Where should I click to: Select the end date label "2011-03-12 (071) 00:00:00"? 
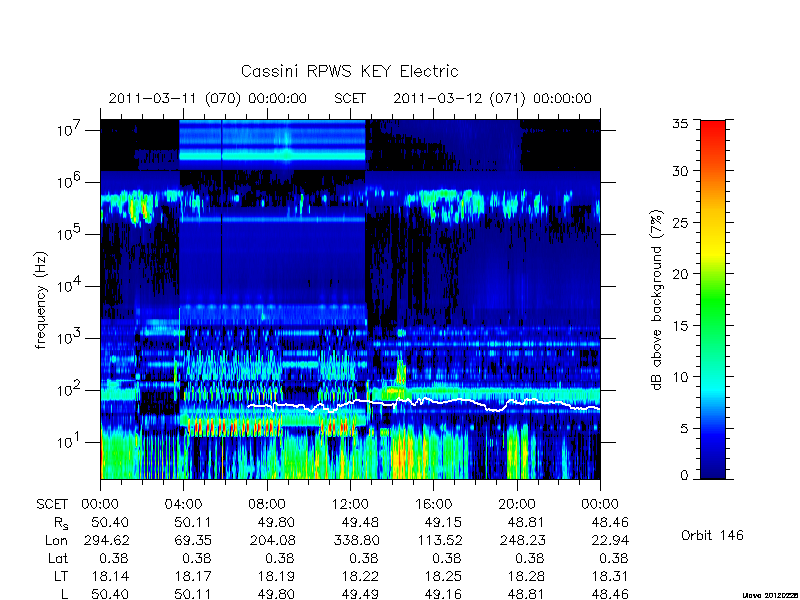492,98
